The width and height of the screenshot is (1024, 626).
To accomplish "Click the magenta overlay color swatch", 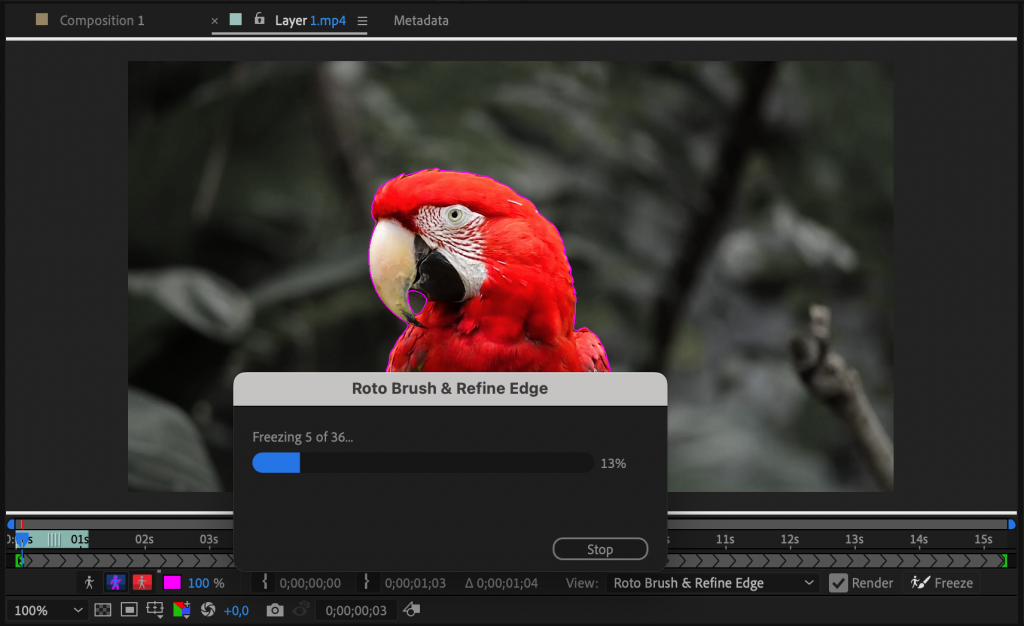I will point(172,582).
